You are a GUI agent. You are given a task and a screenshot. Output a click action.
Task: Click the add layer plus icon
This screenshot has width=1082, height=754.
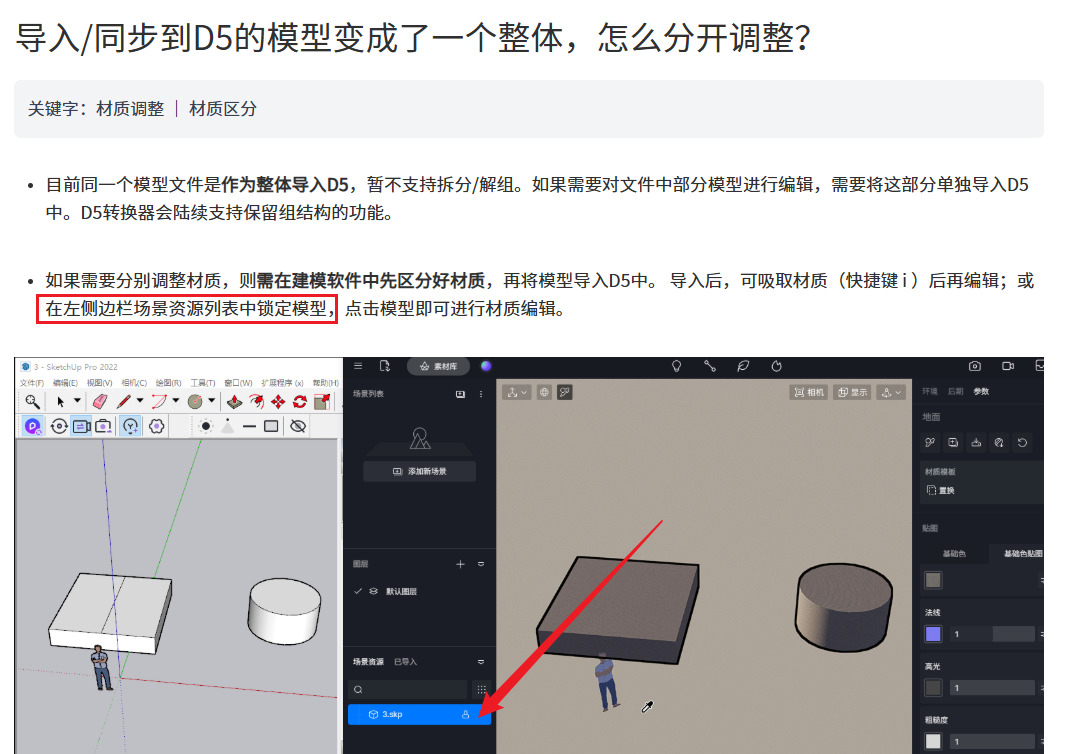coord(461,564)
